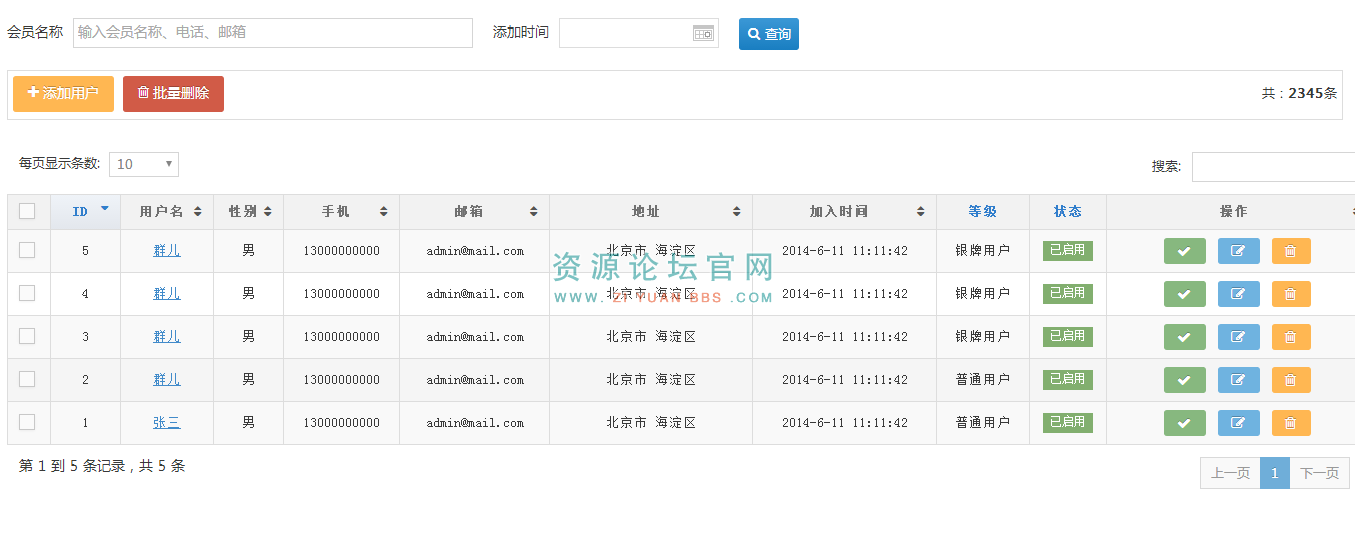Click 银牌用户 level cell in row ID 5
This screenshot has height=554, width=1355.
(983, 251)
